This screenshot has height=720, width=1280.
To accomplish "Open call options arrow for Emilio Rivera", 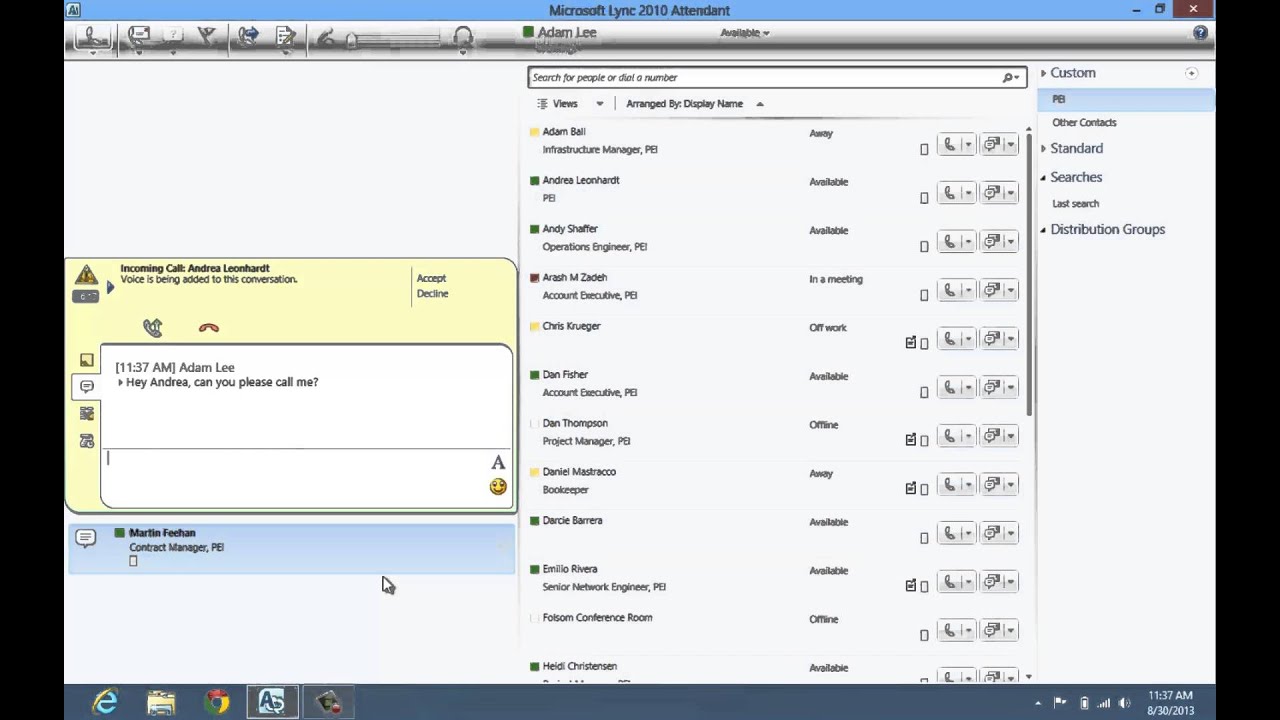I will tap(968, 582).
